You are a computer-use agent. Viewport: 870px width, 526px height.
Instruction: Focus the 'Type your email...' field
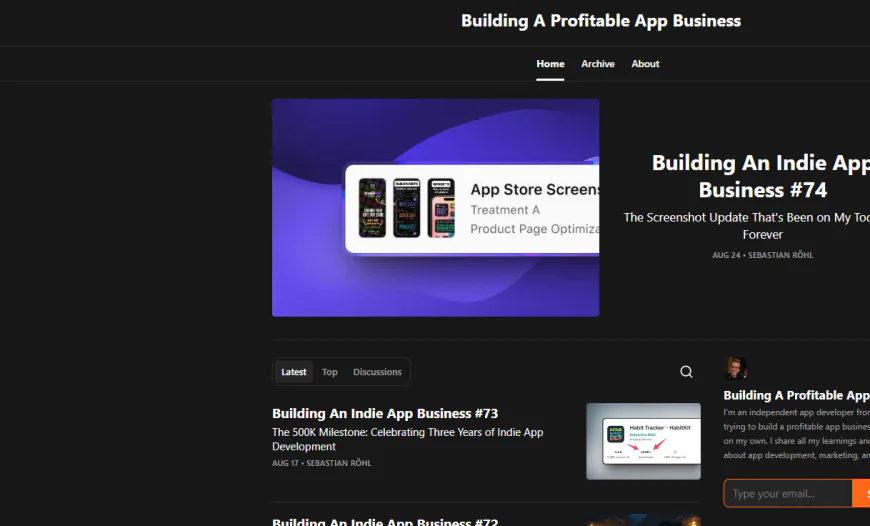(x=788, y=493)
